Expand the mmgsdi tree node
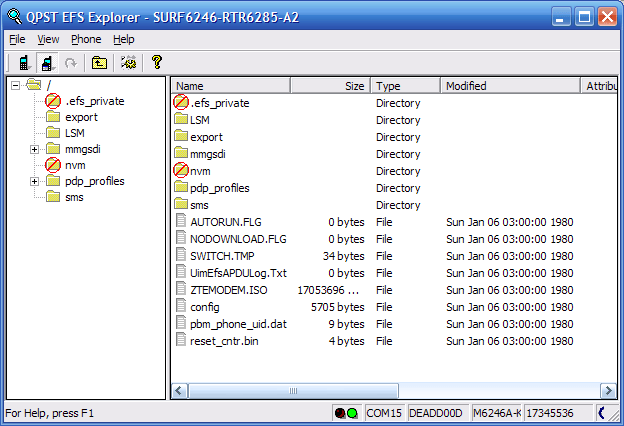Viewport: 624px width, 426px height. coord(35,149)
